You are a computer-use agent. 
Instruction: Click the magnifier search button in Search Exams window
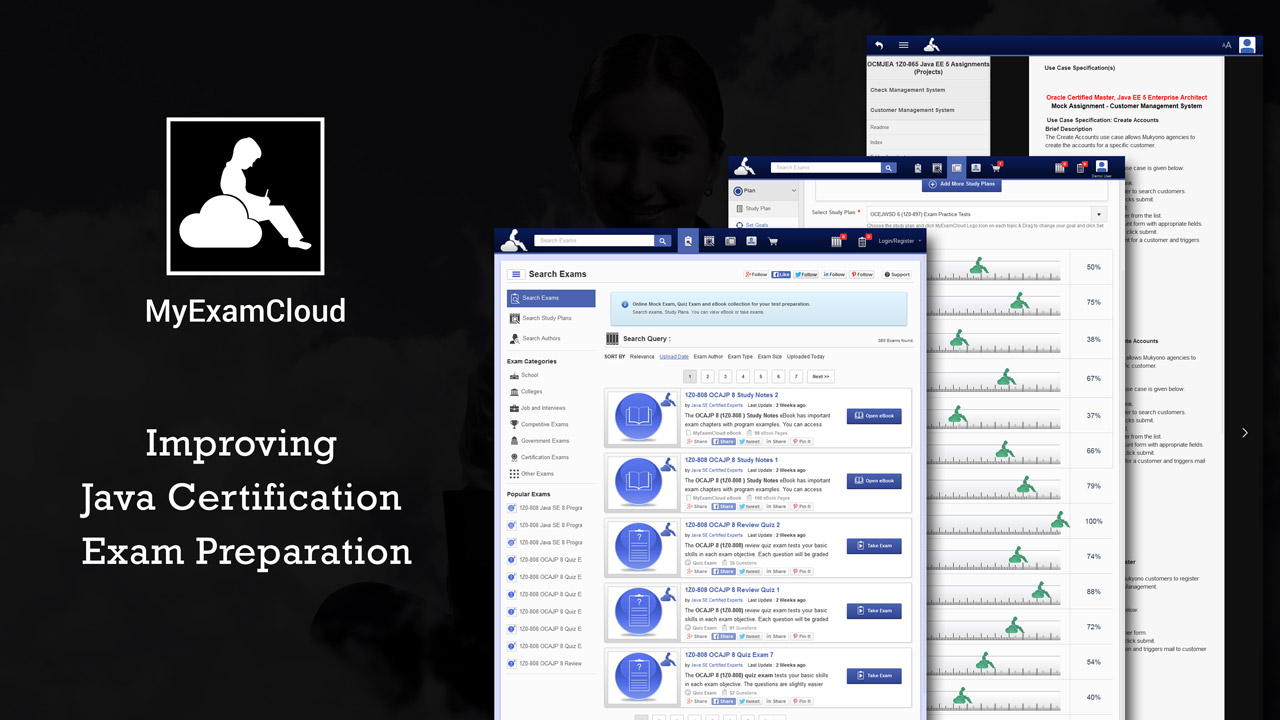[662, 241]
